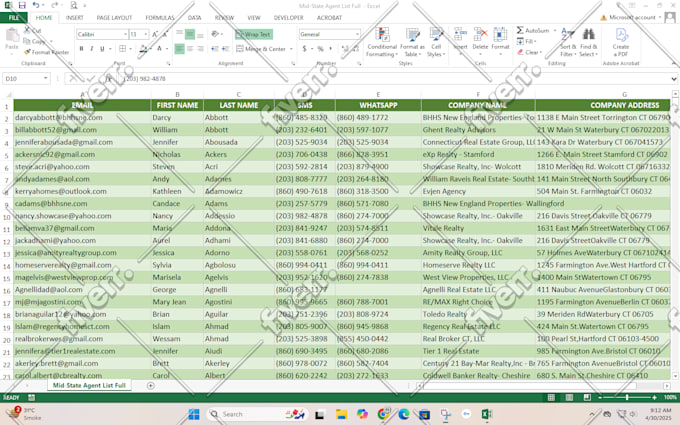
Task: Toggle Underline formatting
Action: (102, 49)
